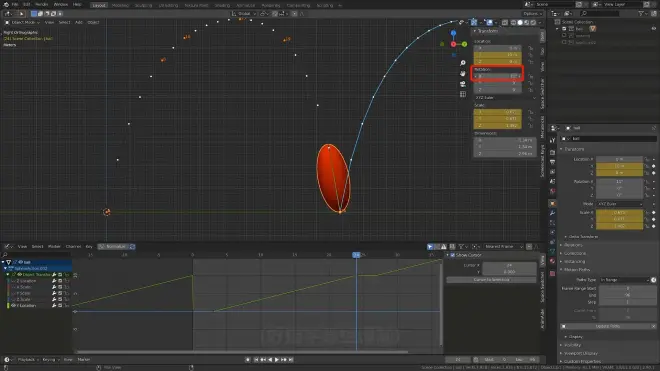This screenshot has width=660, height=371.
Task: Toggle viewport overlays icon
Action: point(490,22)
